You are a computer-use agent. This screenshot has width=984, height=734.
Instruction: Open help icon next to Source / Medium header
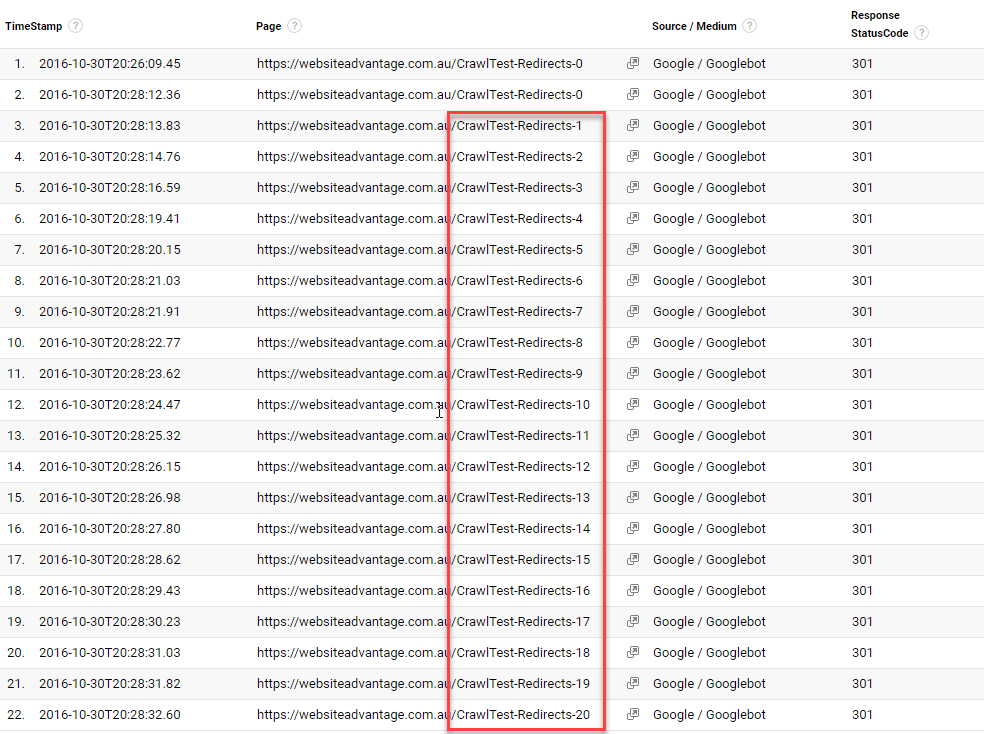749,26
